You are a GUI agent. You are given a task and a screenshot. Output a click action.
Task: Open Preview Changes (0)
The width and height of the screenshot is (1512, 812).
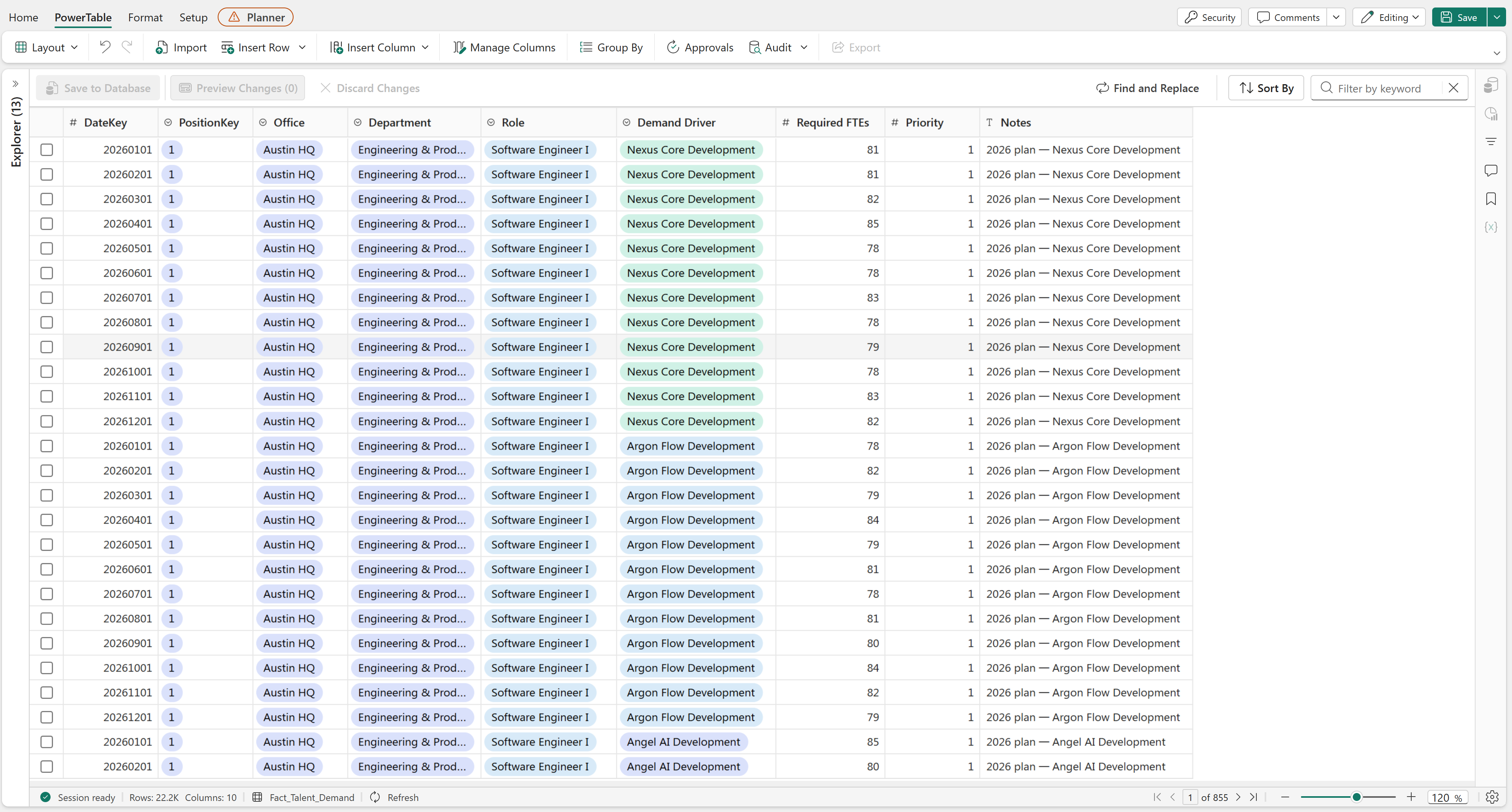coord(238,88)
